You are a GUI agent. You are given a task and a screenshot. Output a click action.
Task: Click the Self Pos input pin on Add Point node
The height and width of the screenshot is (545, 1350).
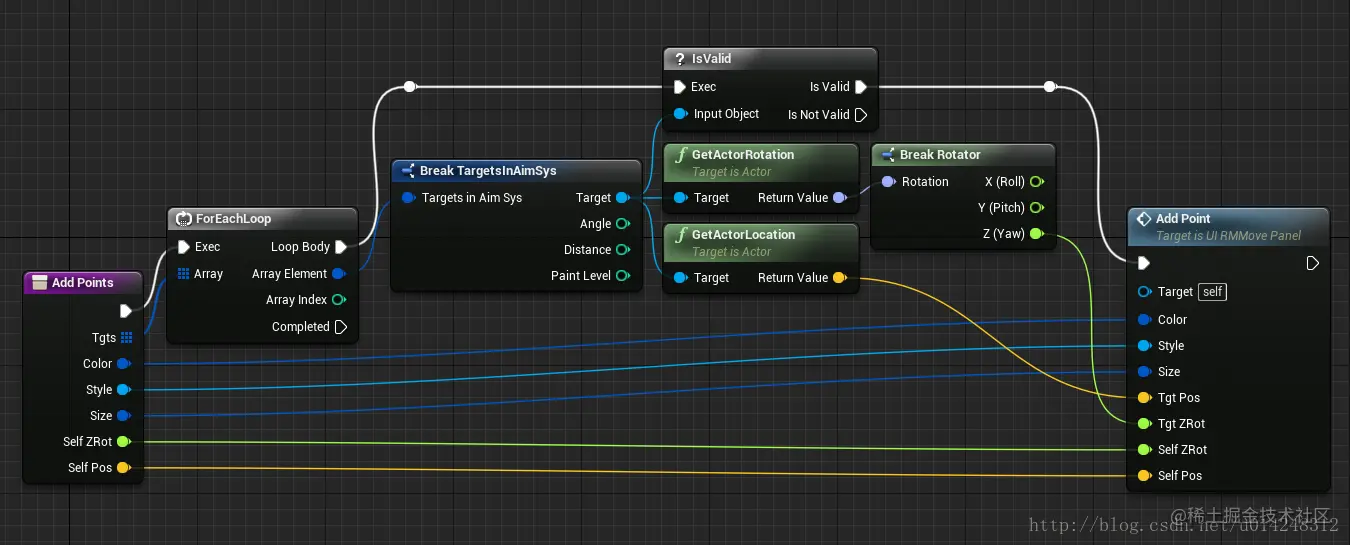[1144, 476]
